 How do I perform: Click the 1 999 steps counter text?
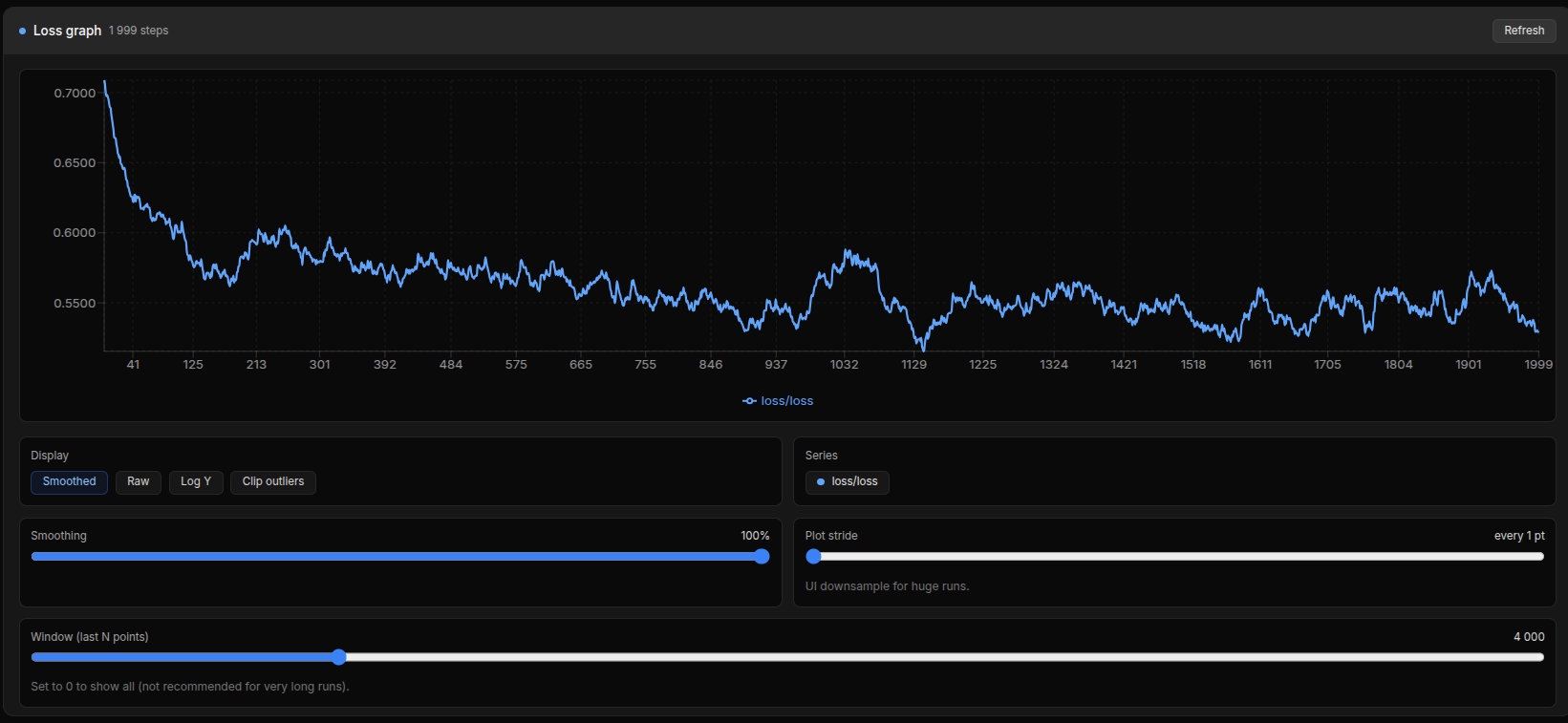(x=139, y=31)
